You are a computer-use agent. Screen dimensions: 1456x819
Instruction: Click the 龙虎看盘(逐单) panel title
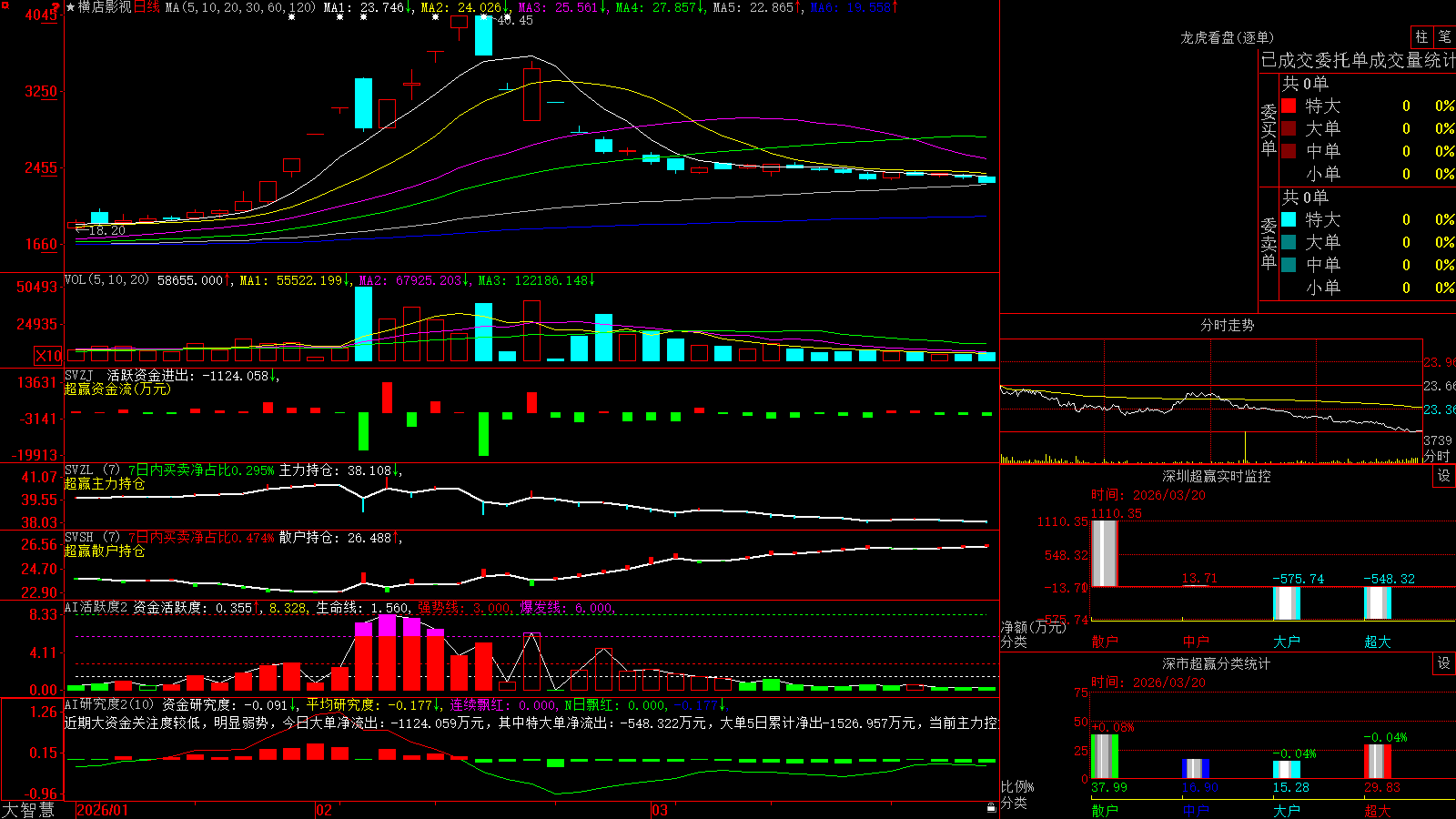click(1227, 37)
